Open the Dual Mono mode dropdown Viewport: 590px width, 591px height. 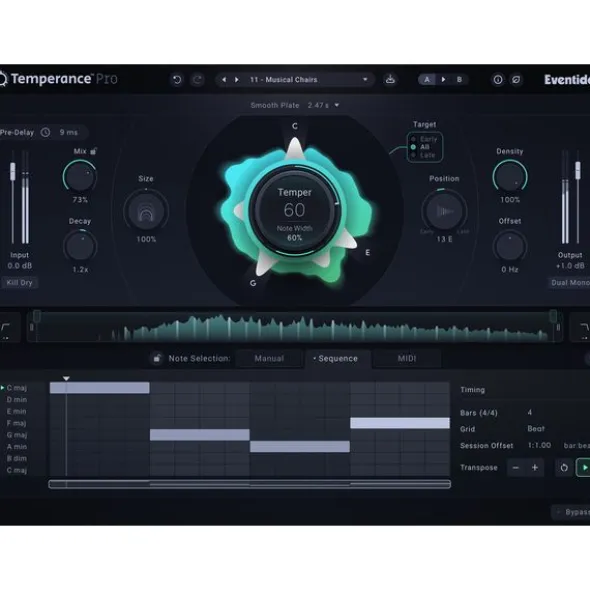[569, 283]
